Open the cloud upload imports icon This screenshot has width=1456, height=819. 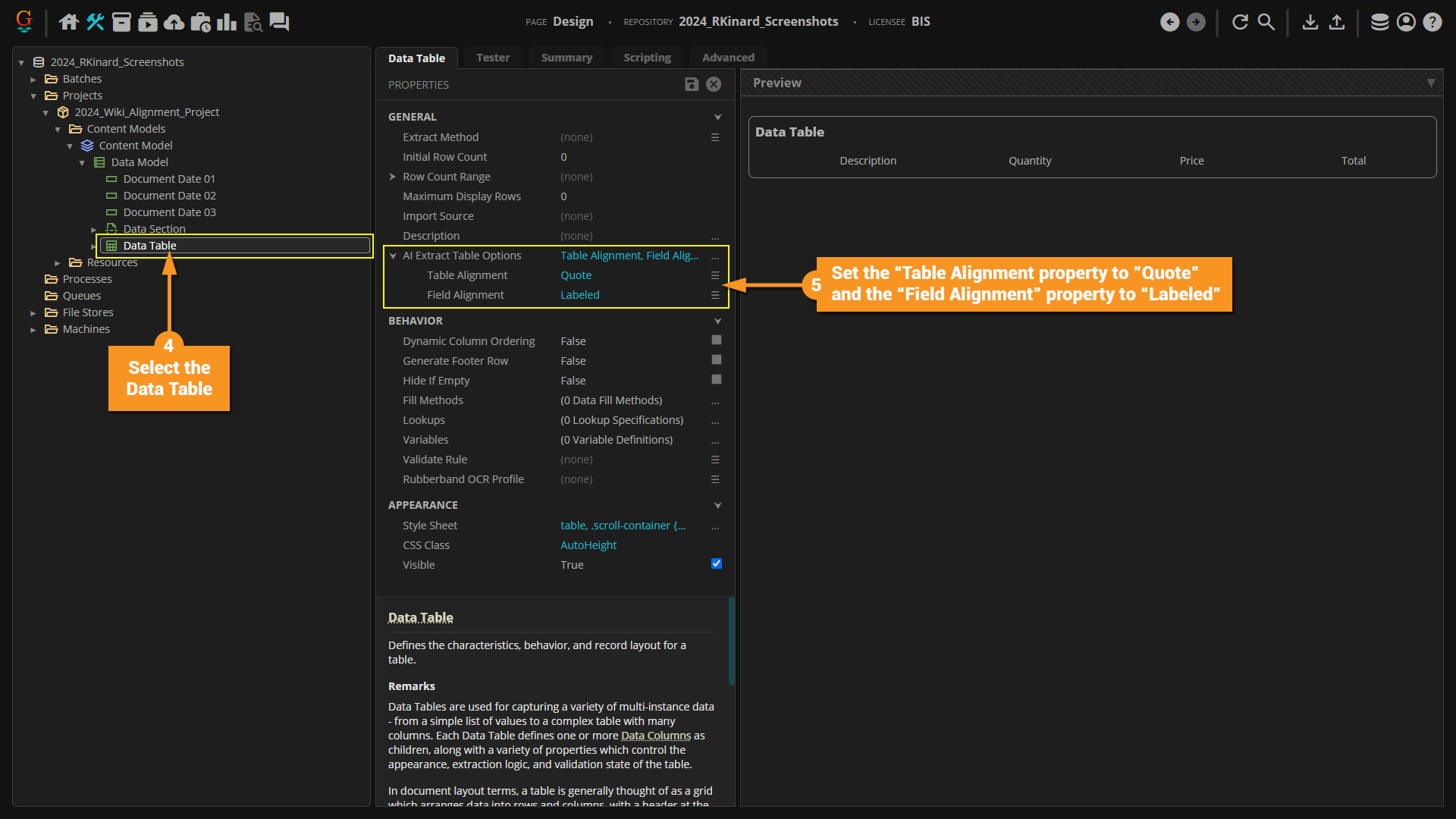174,22
